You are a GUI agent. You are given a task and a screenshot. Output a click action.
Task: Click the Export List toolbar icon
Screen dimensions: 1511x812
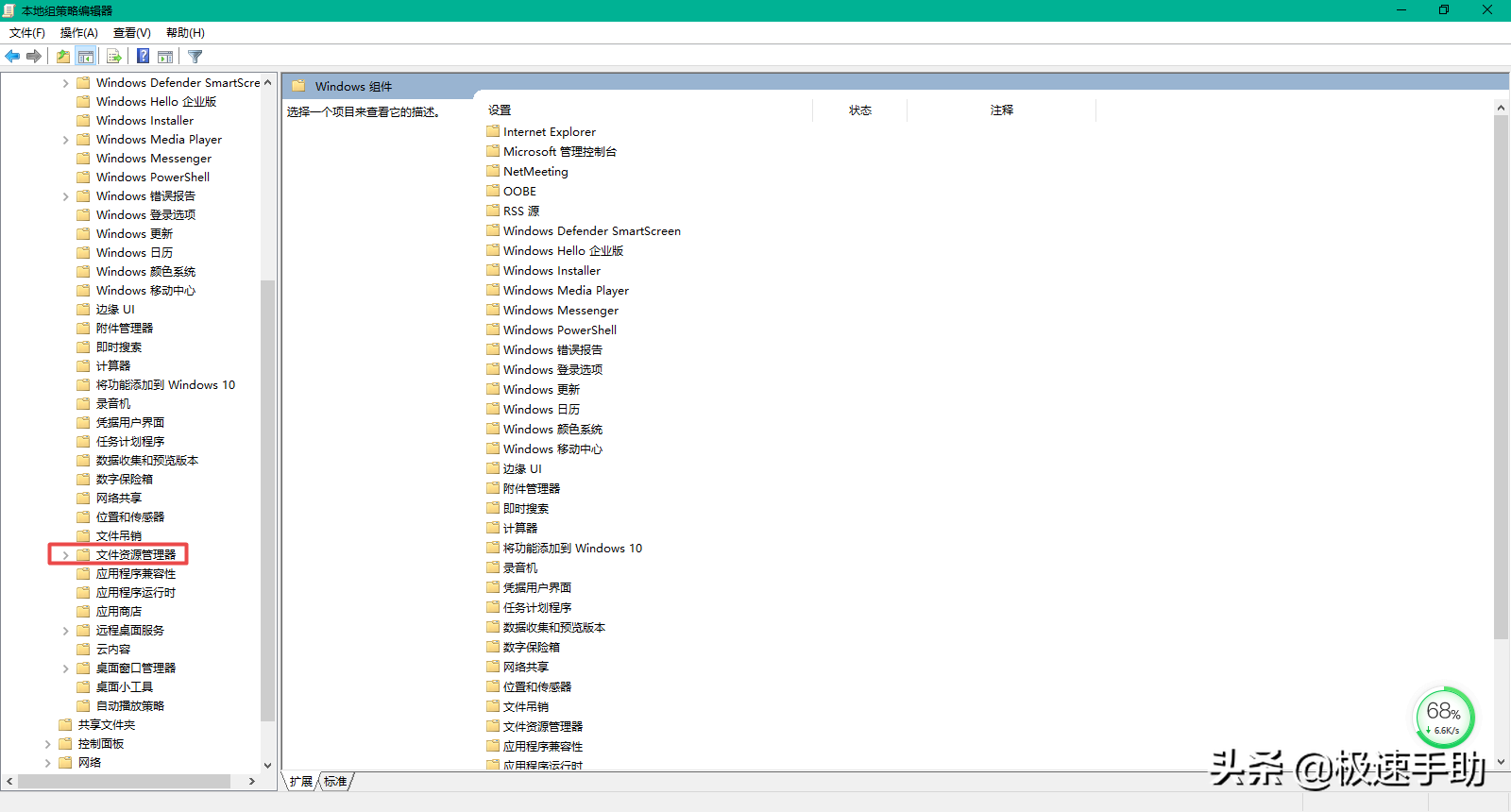[114, 57]
